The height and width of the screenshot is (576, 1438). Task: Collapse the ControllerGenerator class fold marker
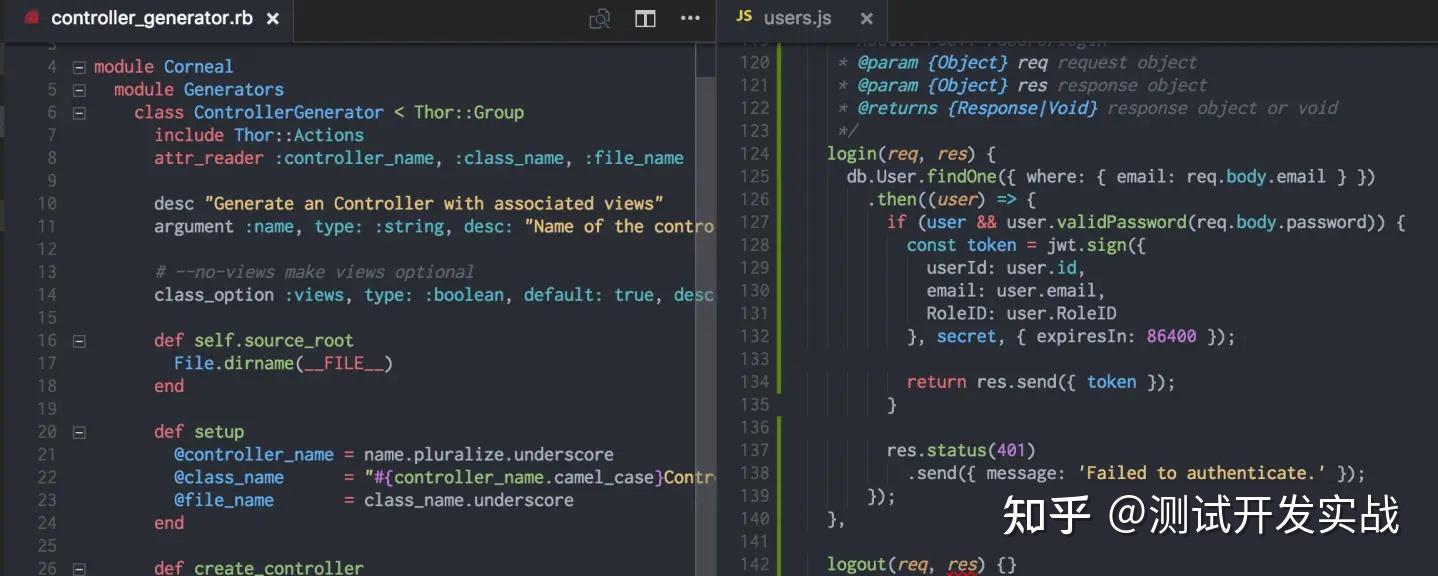click(79, 112)
